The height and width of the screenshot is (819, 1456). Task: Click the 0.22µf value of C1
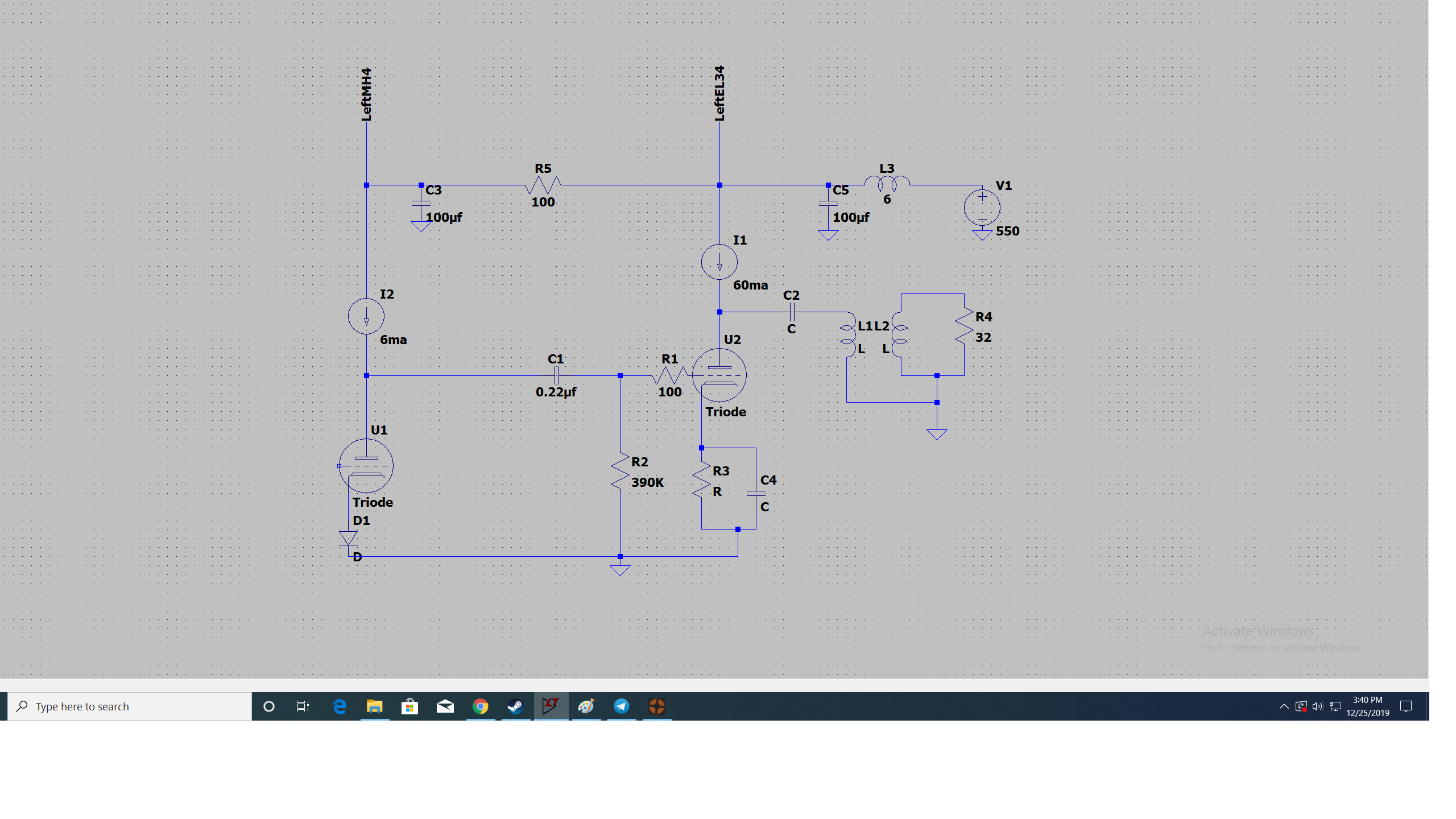point(556,392)
